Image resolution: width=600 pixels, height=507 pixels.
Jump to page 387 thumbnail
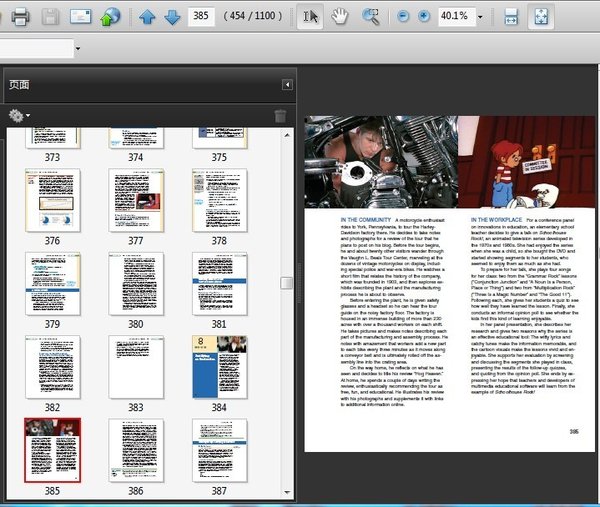pyautogui.click(x=219, y=450)
